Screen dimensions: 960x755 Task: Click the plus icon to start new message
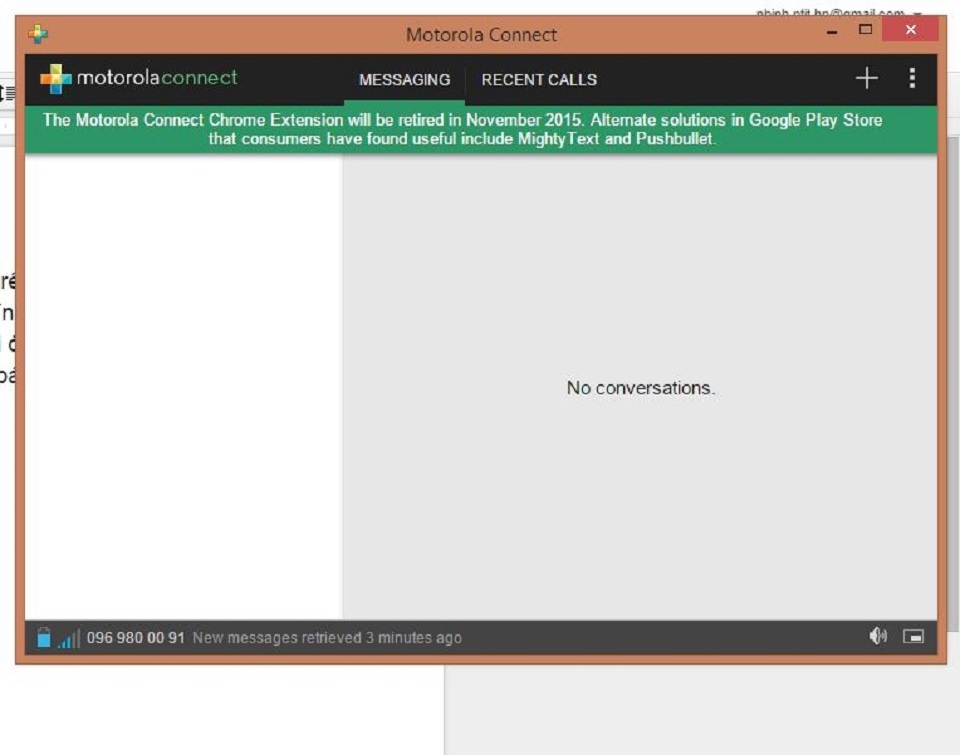coord(866,78)
